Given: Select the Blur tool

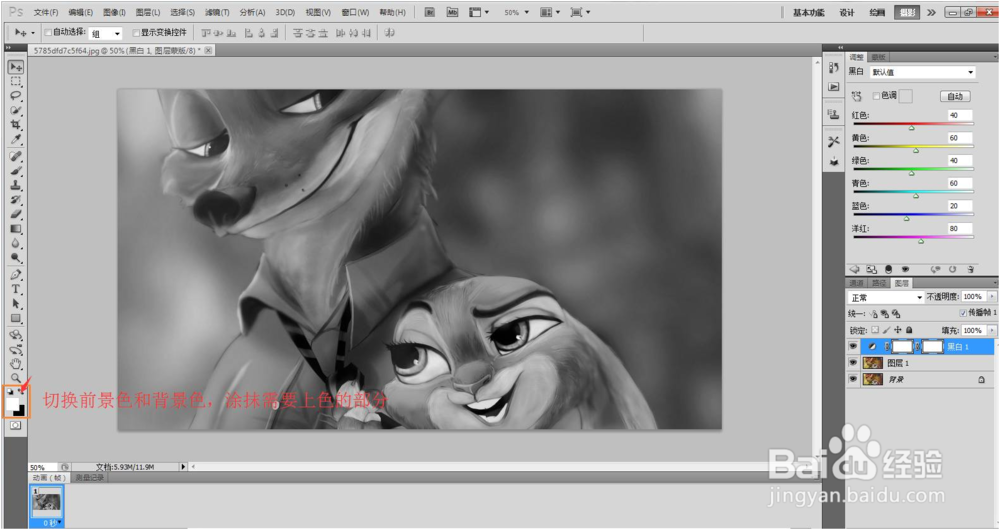Looking at the screenshot, I should point(16,244).
